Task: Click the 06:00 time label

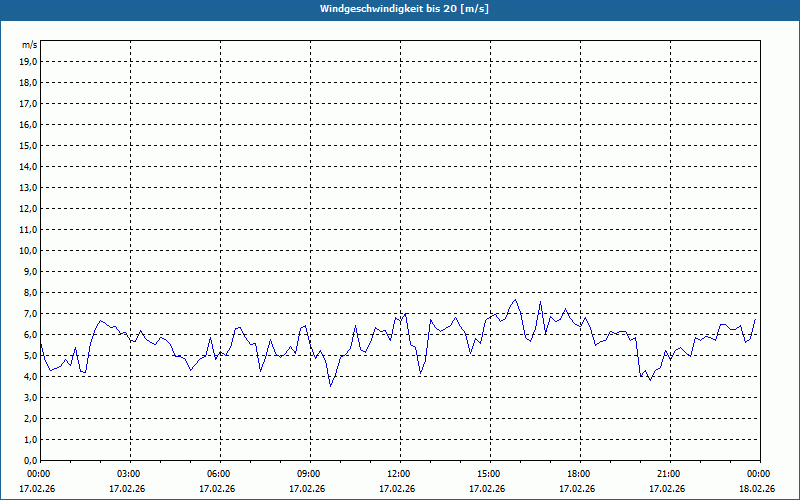Action: tap(220, 474)
